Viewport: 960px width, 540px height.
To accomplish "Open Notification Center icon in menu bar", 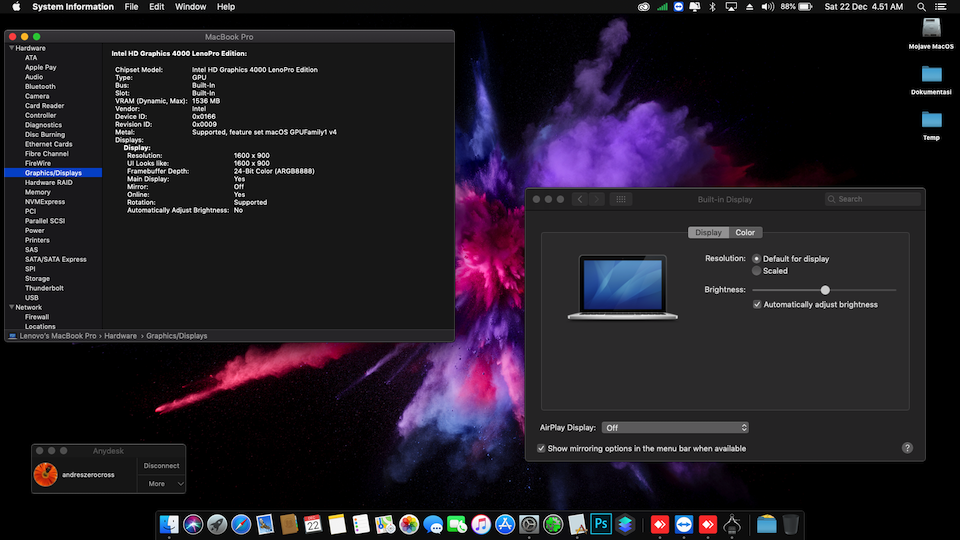I will click(x=941, y=7).
